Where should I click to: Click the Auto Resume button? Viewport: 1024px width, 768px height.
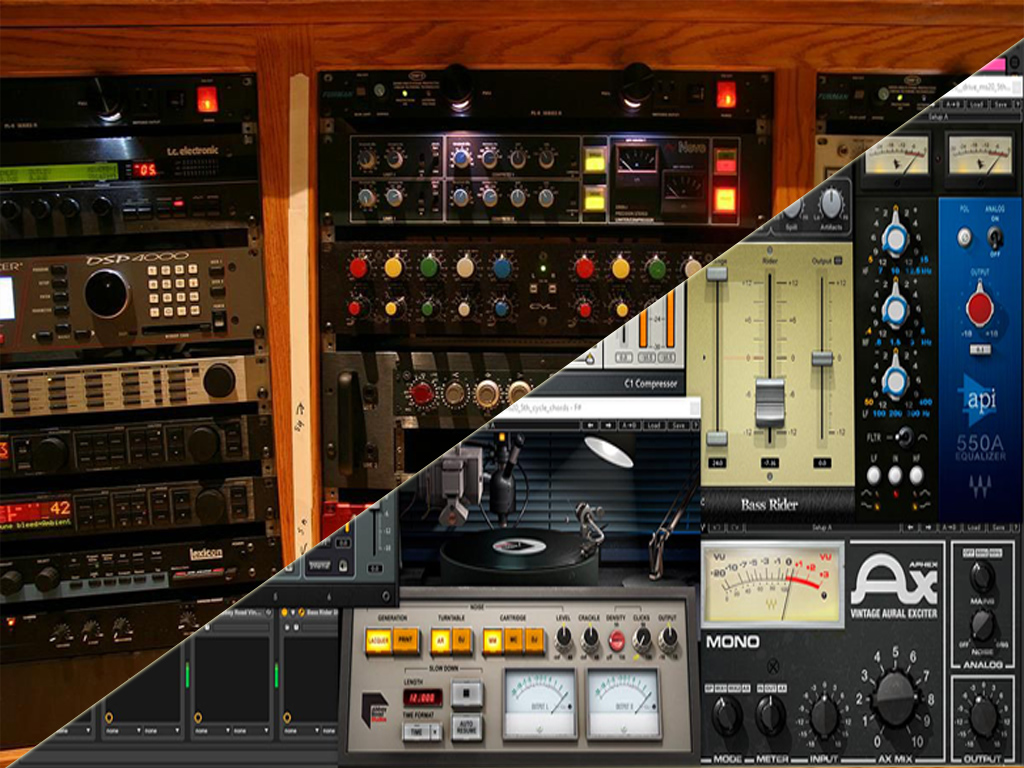tap(466, 726)
